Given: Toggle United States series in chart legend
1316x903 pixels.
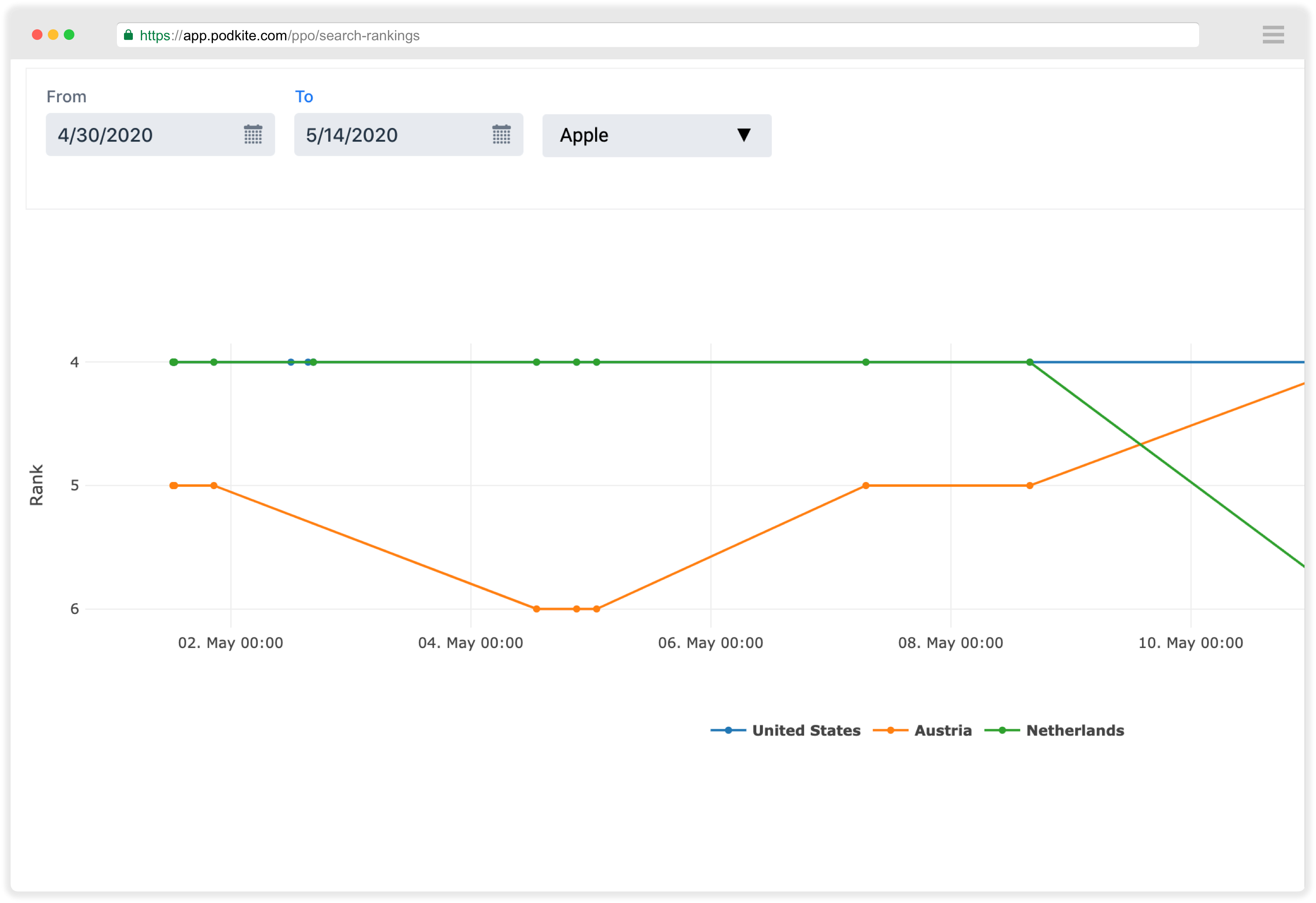Looking at the screenshot, I should pos(806,730).
